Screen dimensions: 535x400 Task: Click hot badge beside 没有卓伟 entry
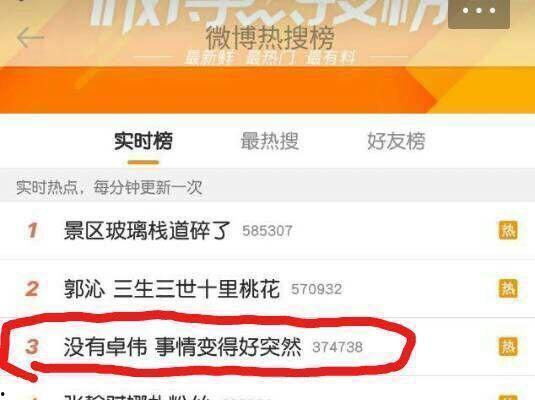pyautogui.click(x=508, y=347)
